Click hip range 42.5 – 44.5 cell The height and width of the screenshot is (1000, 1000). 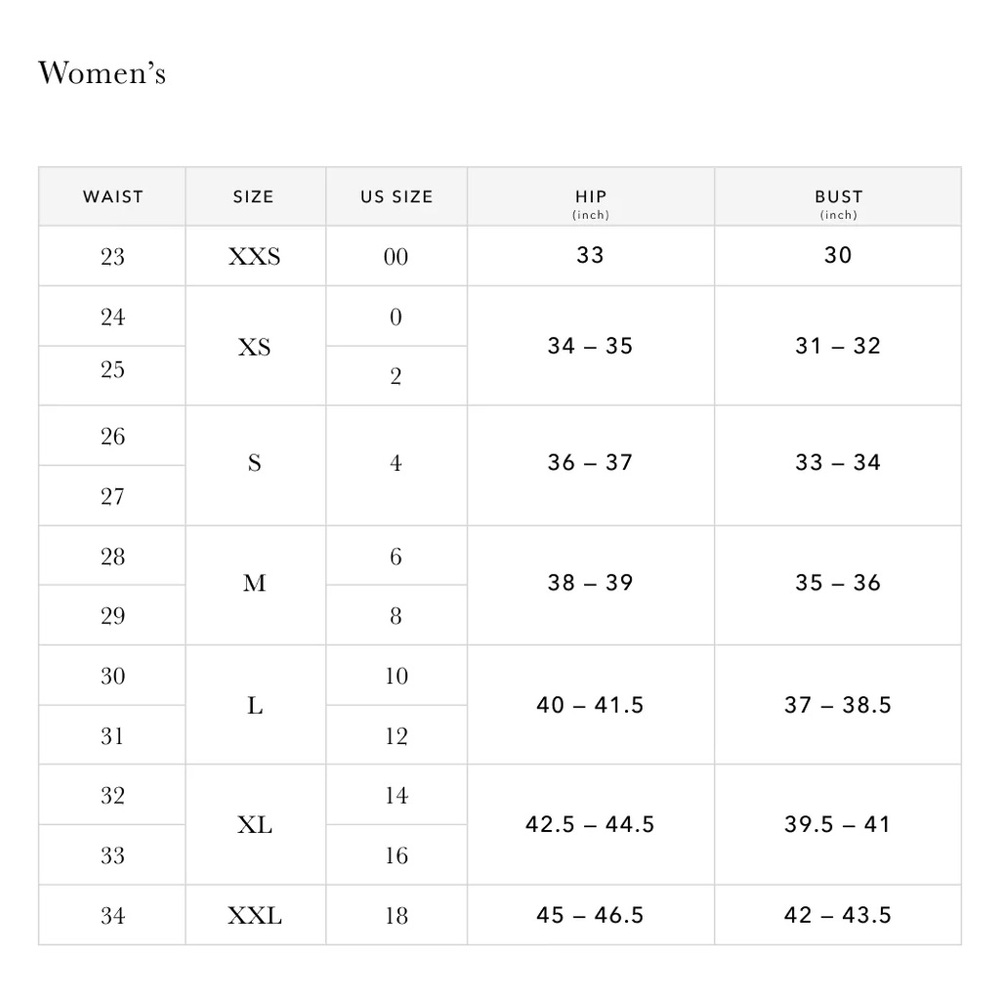(591, 825)
